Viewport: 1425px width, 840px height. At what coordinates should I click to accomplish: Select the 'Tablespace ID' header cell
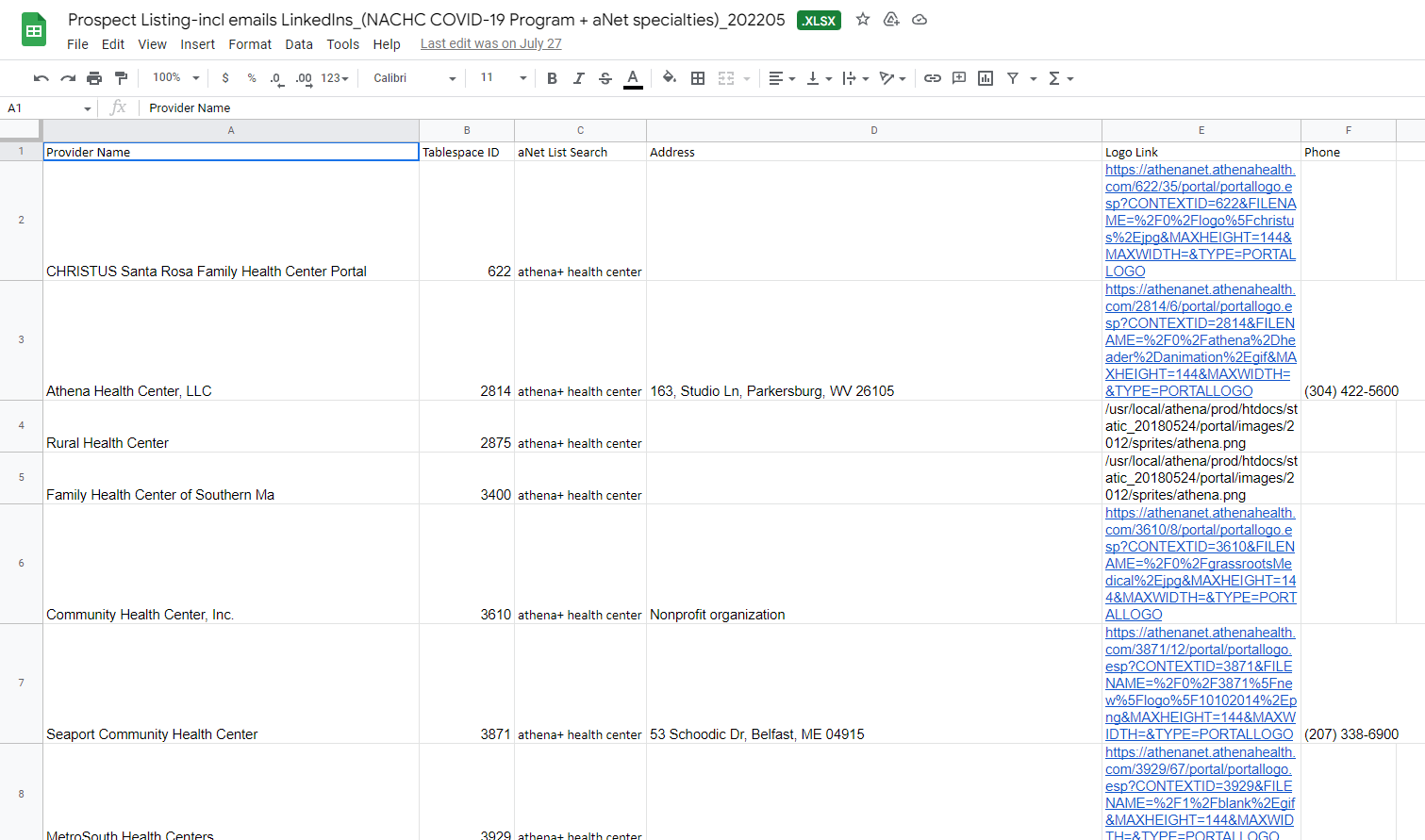coord(467,152)
